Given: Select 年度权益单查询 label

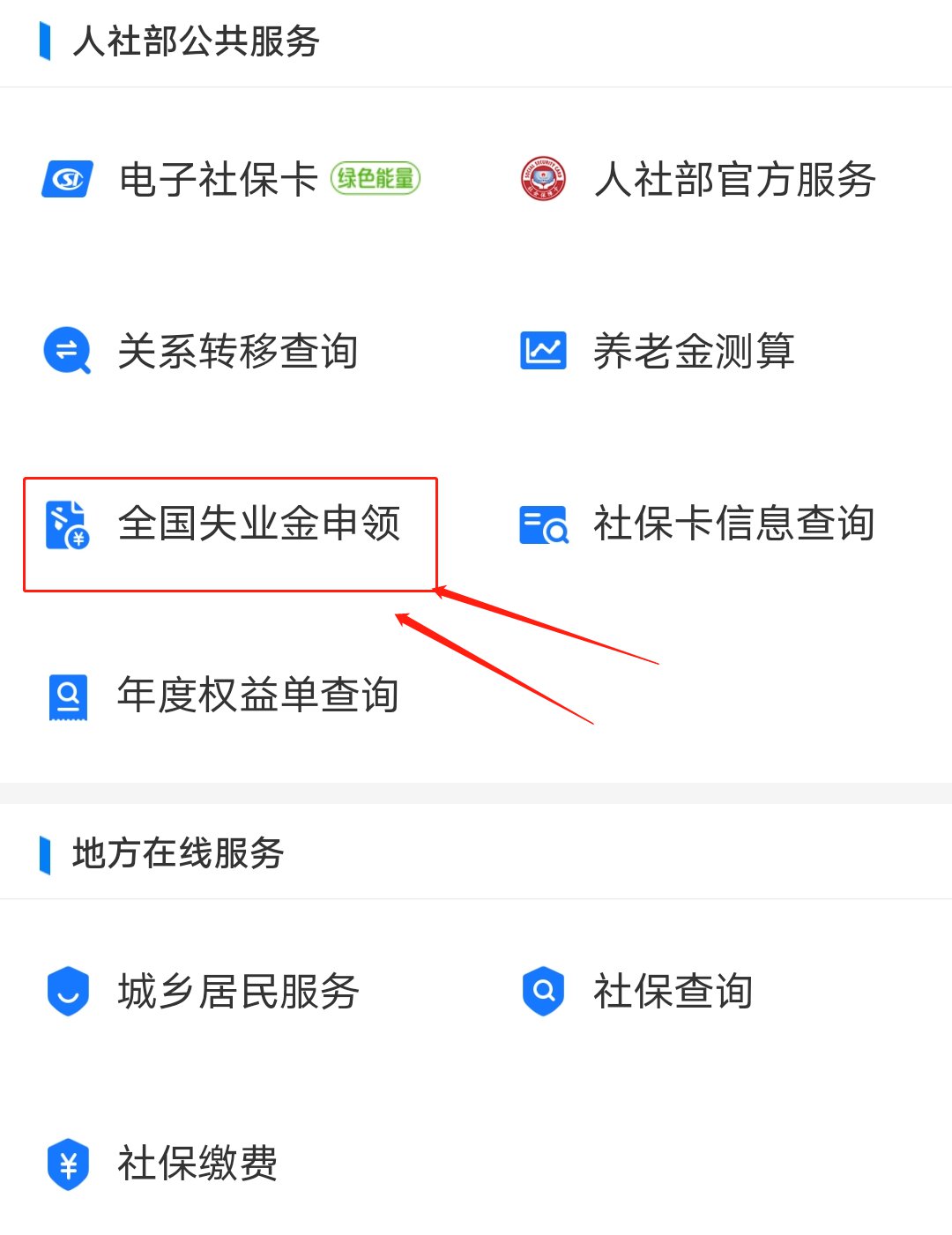Looking at the screenshot, I should pyautogui.click(x=258, y=695).
